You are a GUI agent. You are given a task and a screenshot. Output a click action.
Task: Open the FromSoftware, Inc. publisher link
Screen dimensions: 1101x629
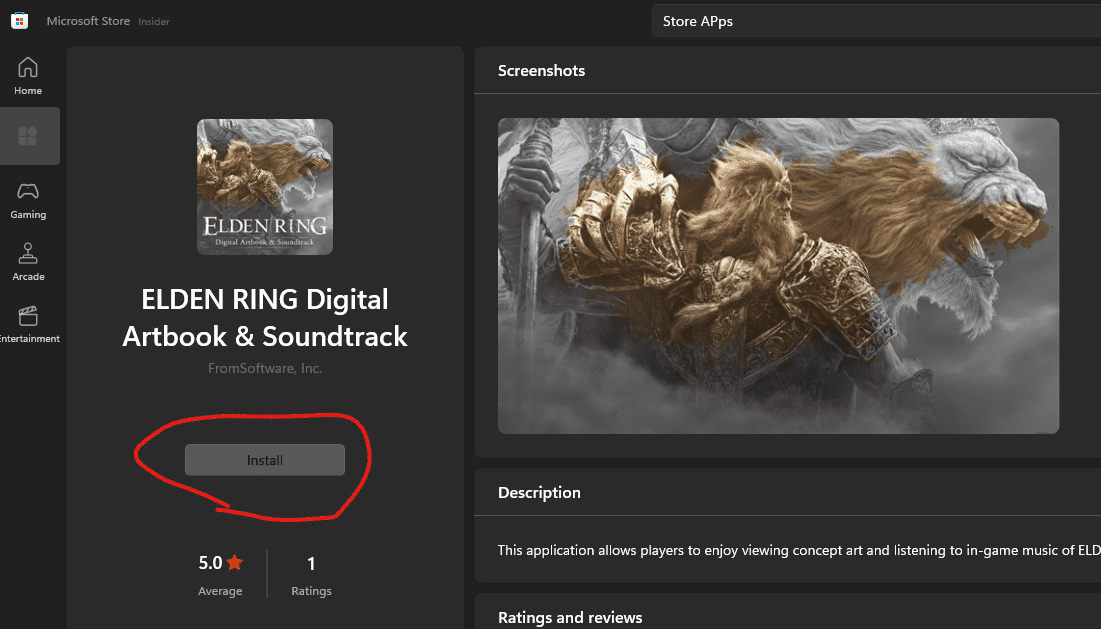(x=265, y=368)
